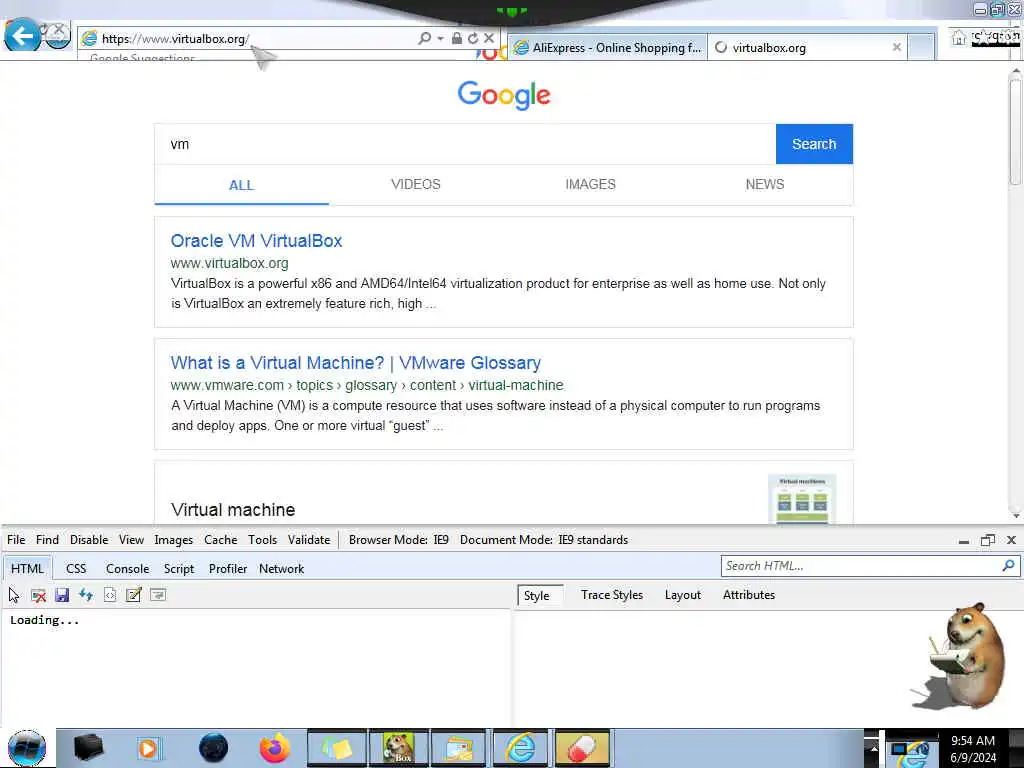Click the Save floppy disk icon in dev tools
Viewport: 1024px width, 768px height.
pyautogui.click(x=62, y=595)
